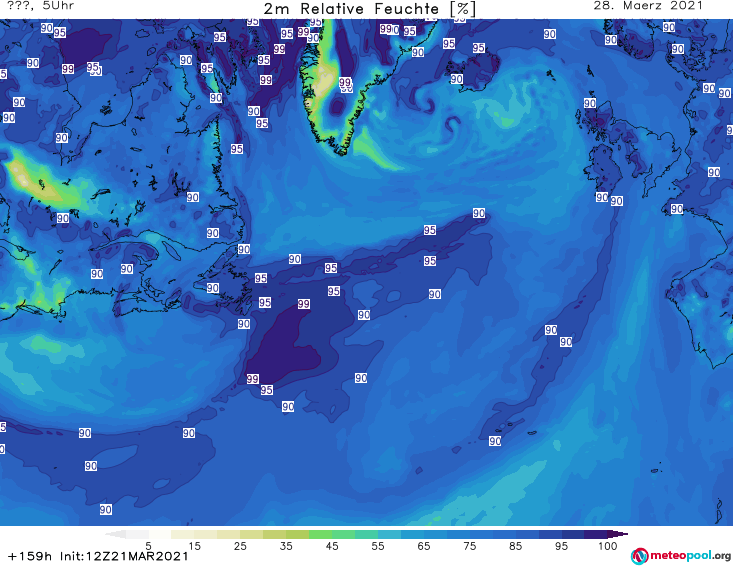Open the meteopool.org logo link

point(681,556)
